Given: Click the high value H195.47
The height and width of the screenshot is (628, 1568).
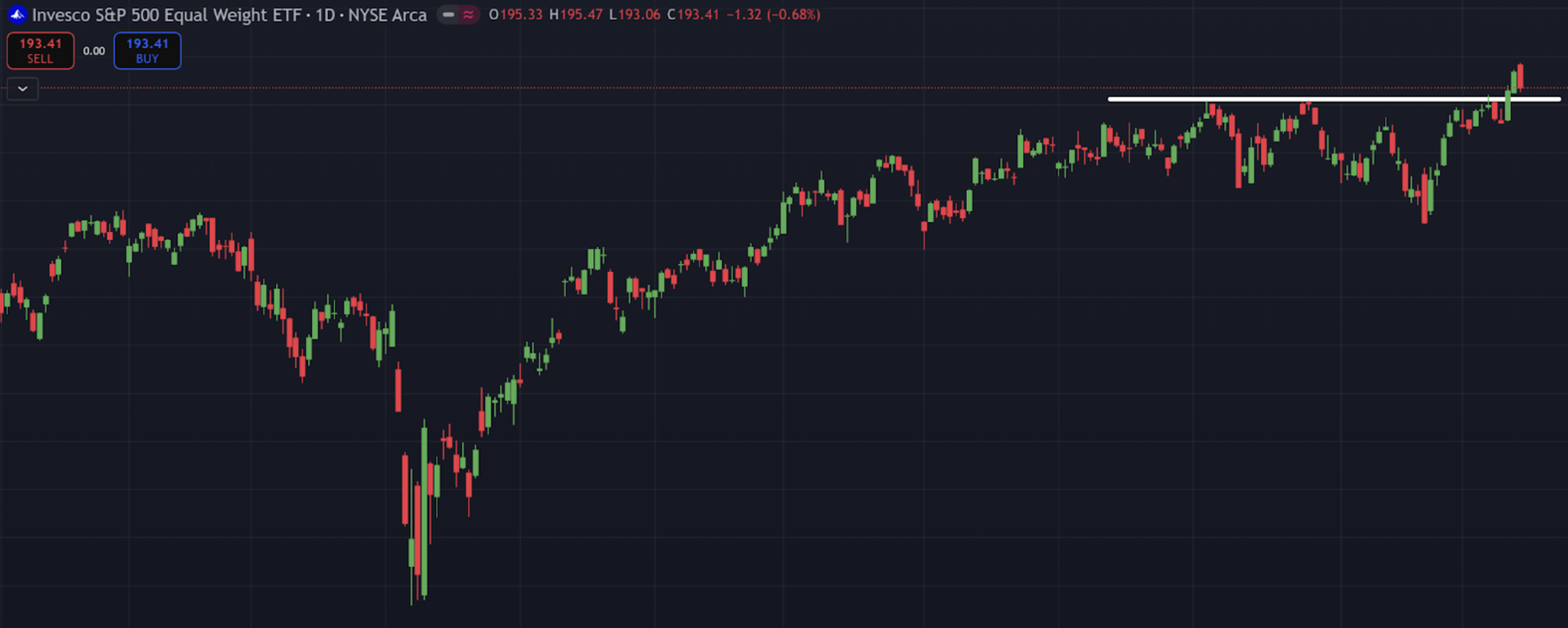Looking at the screenshot, I should point(576,15).
